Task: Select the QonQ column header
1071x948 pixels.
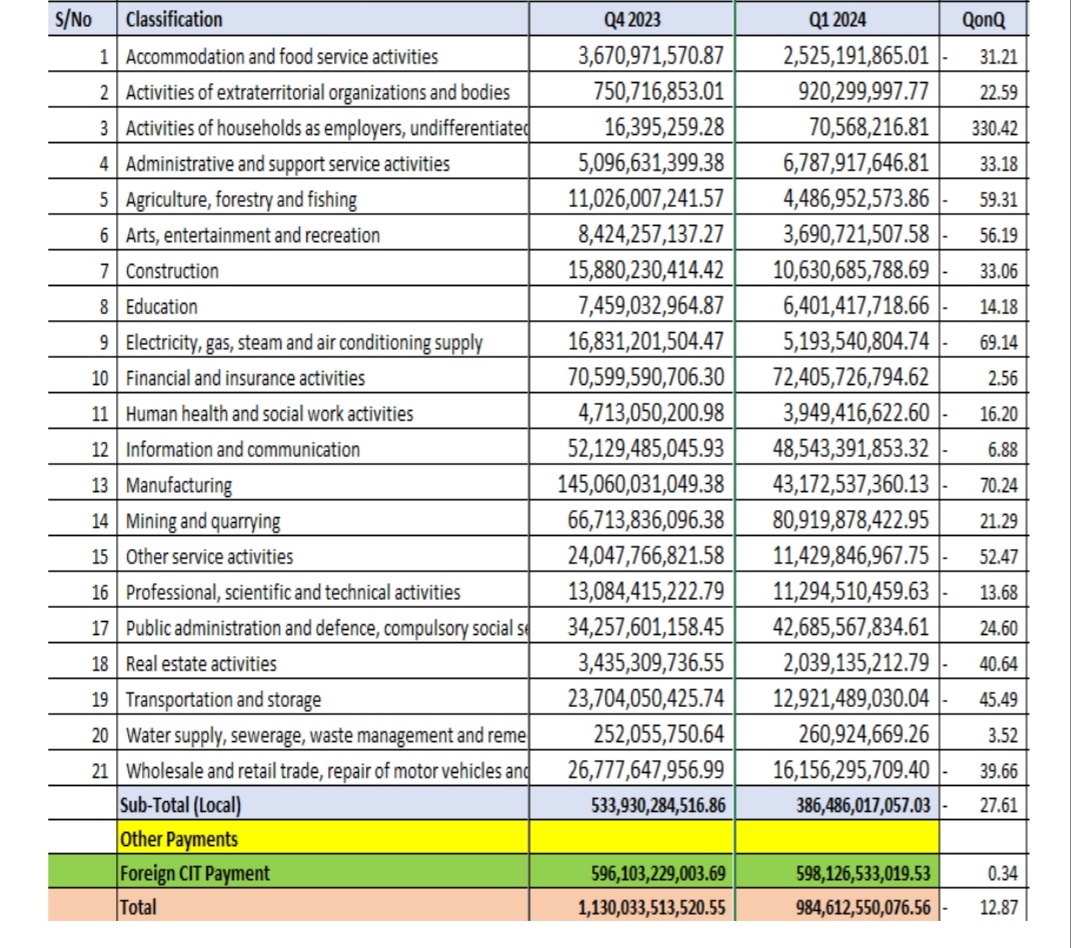Action: tap(983, 19)
